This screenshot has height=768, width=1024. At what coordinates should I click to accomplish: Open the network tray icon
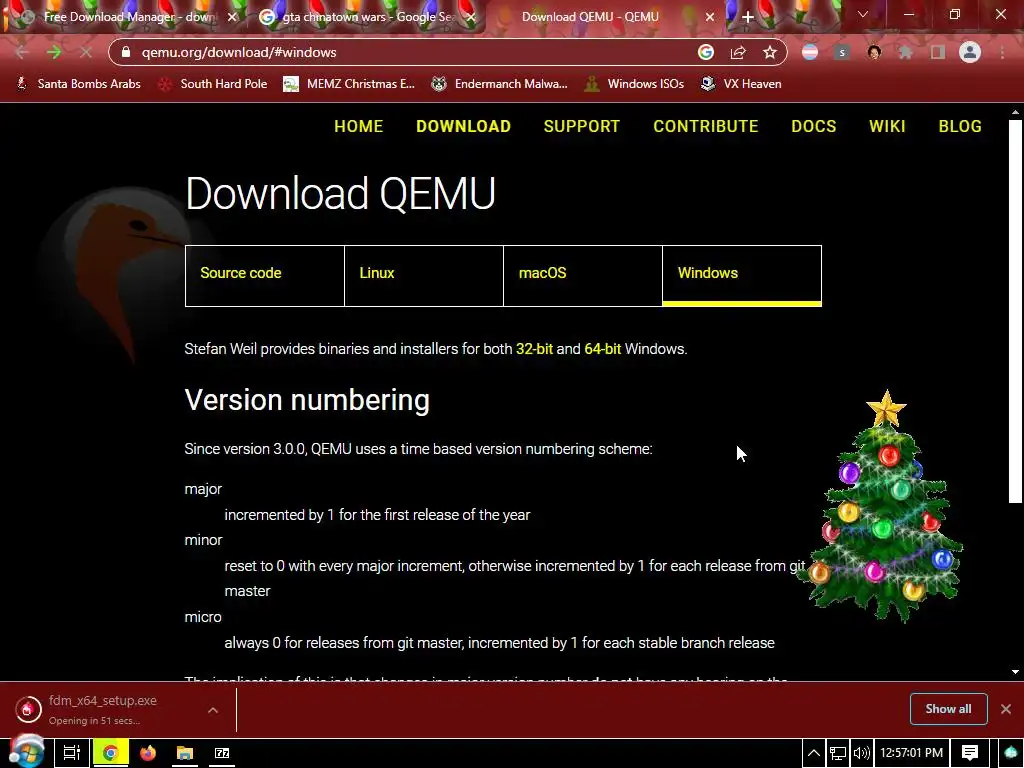point(838,753)
